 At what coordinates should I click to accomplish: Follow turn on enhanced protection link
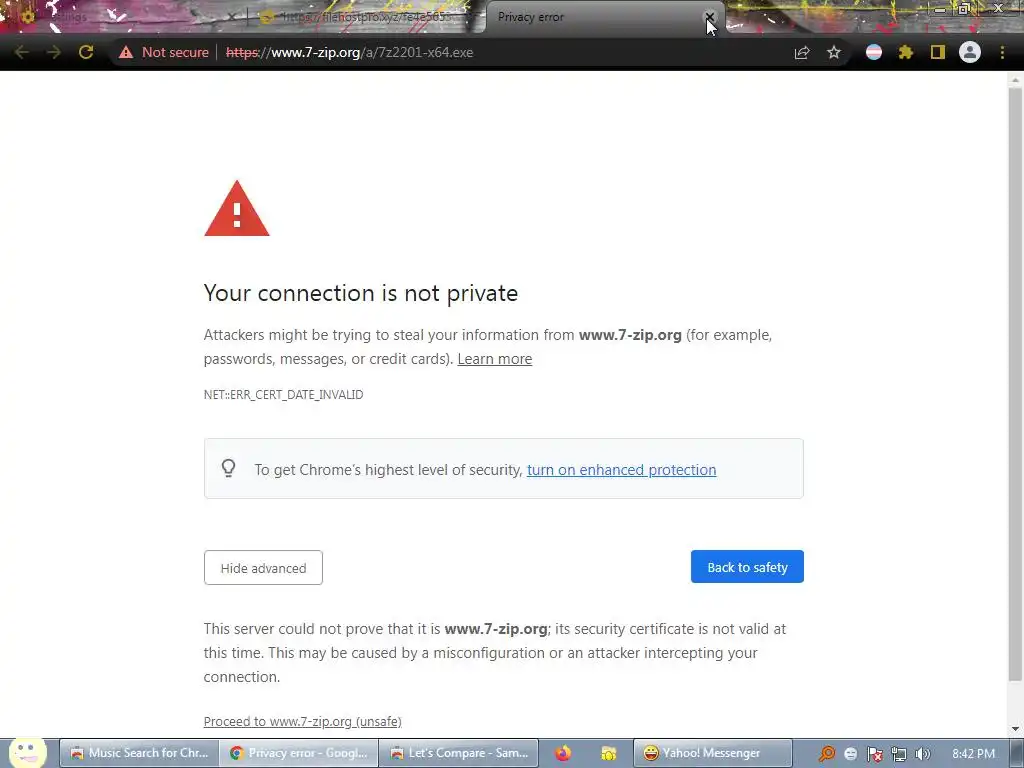621,470
